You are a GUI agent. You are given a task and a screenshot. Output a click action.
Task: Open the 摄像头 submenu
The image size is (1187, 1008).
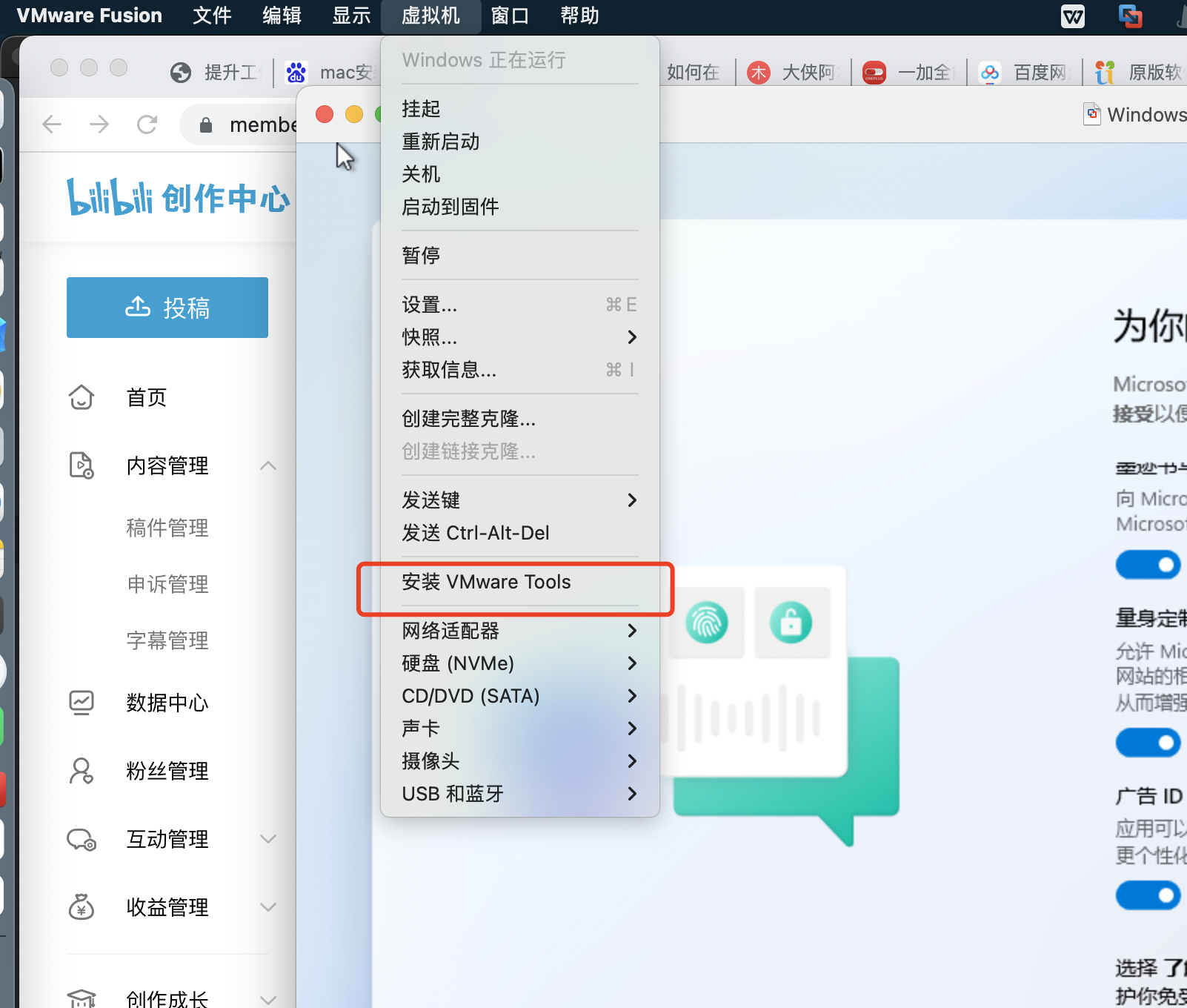520,761
